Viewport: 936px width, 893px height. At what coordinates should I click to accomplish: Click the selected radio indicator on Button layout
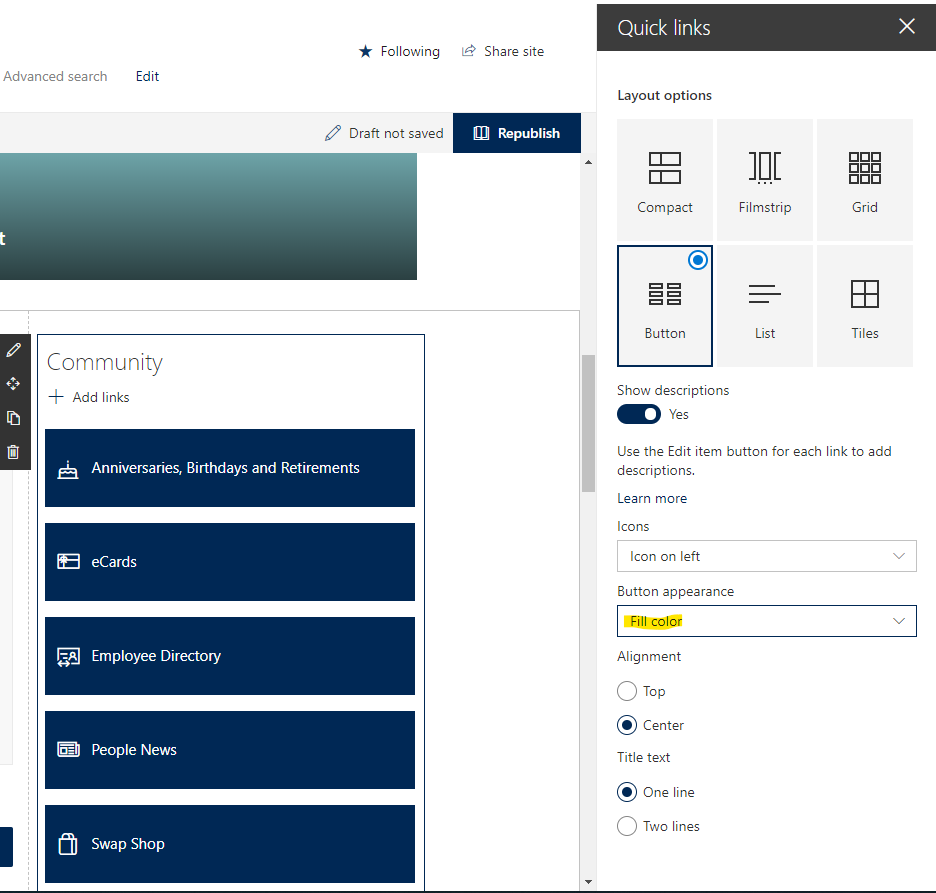pyautogui.click(x=697, y=260)
